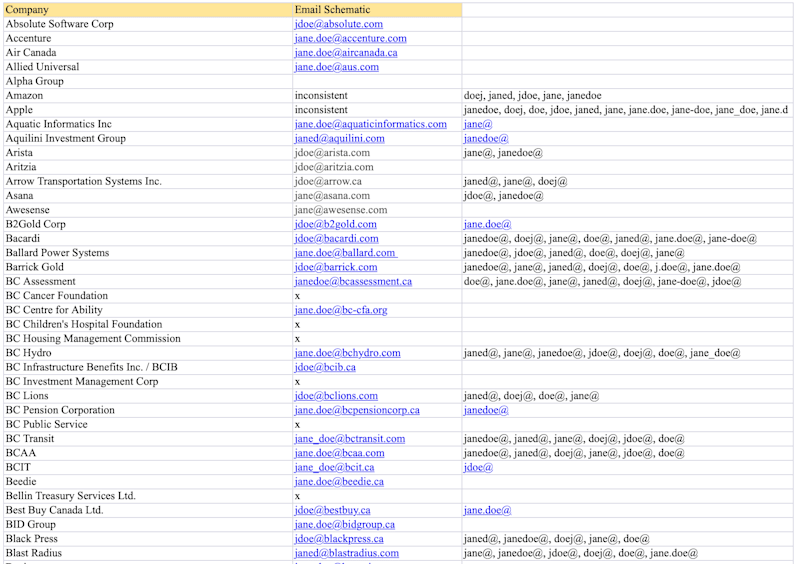This screenshot has height=564, width=800.
Task: Click jane.doe@bidgroup.ca link
Action: [x=344, y=524]
